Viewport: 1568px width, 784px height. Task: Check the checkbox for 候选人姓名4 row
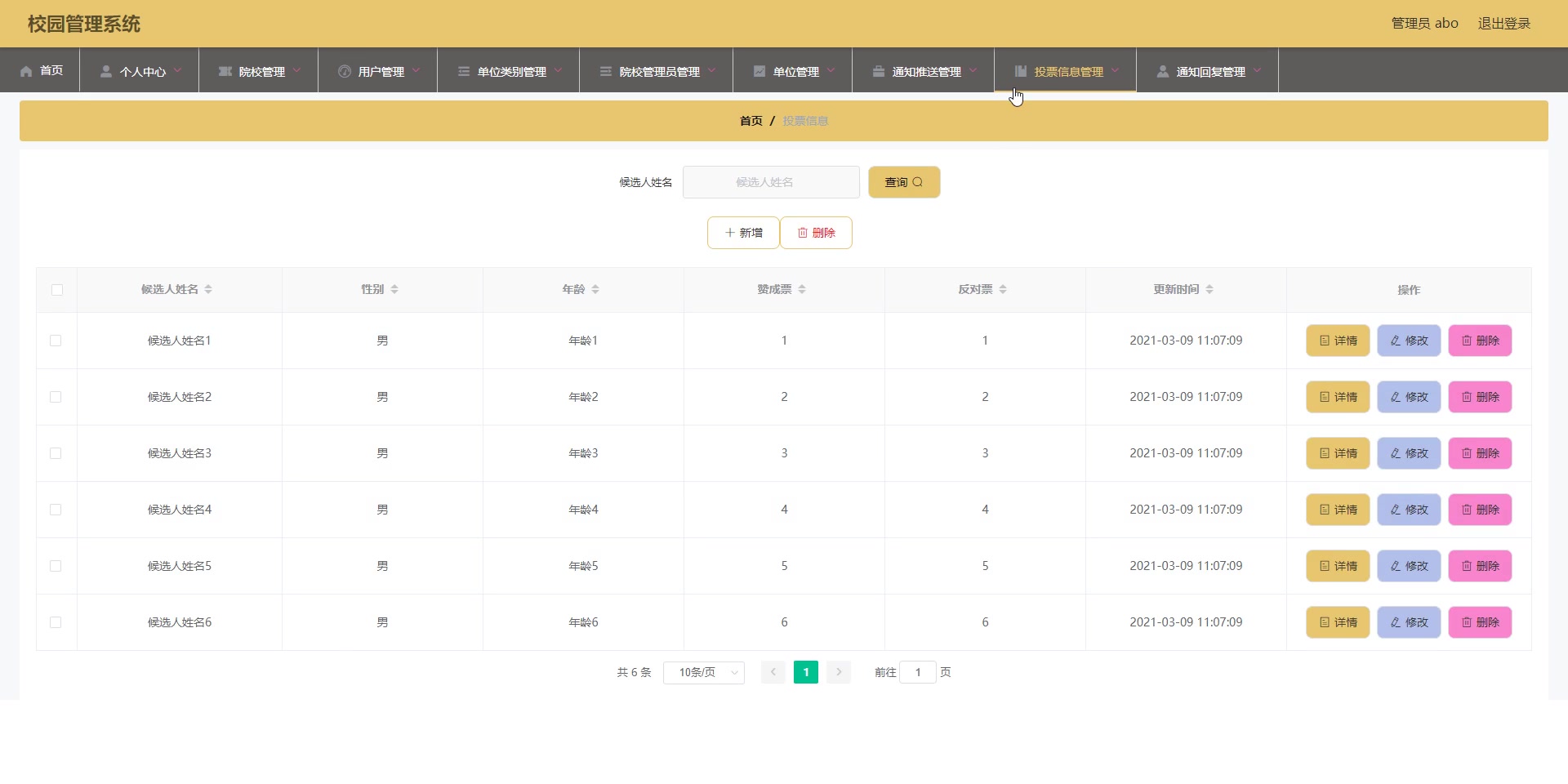click(56, 510)
